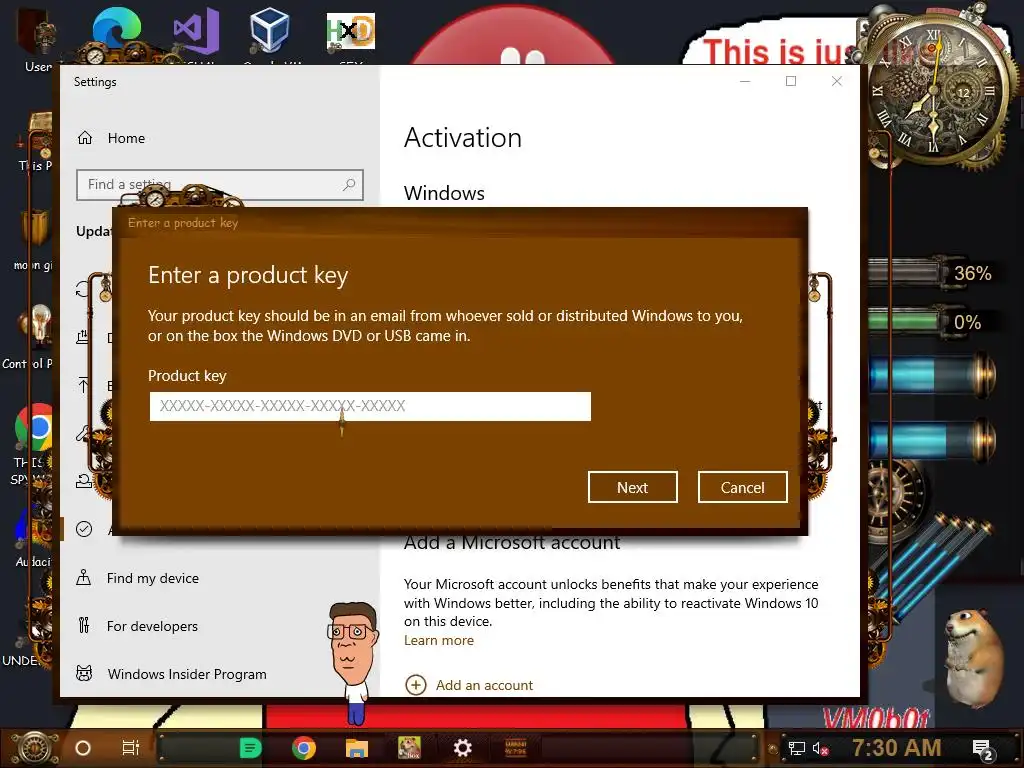Select the VirtualBox cube desktop icon
Viewport: 1024px width, 768px height.
click(269, 31)
